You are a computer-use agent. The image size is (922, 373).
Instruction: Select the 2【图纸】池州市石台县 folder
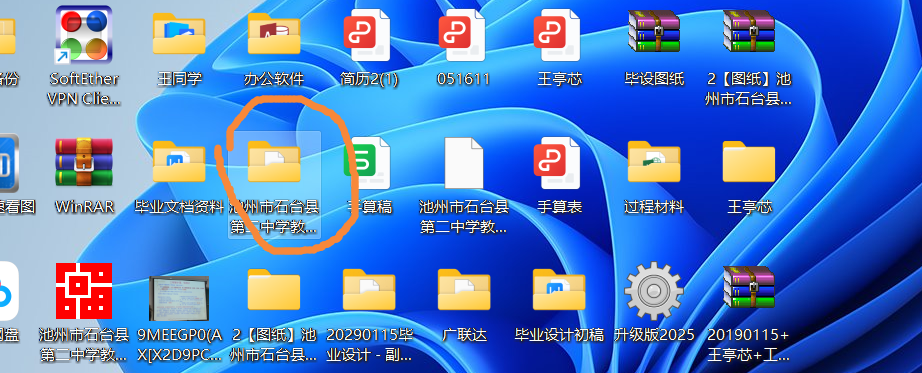[x=274, y=290]
